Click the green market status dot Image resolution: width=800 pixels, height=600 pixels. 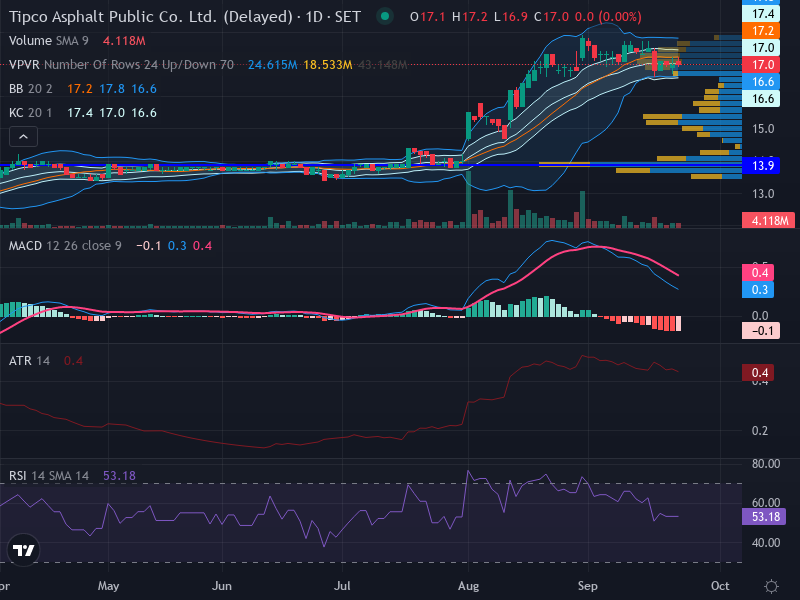click(385, 16)
